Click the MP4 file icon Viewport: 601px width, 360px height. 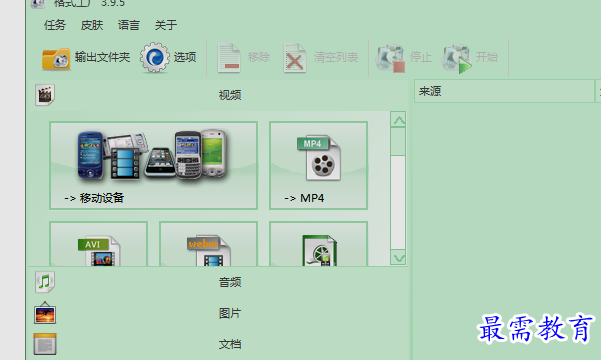point(319,158)
